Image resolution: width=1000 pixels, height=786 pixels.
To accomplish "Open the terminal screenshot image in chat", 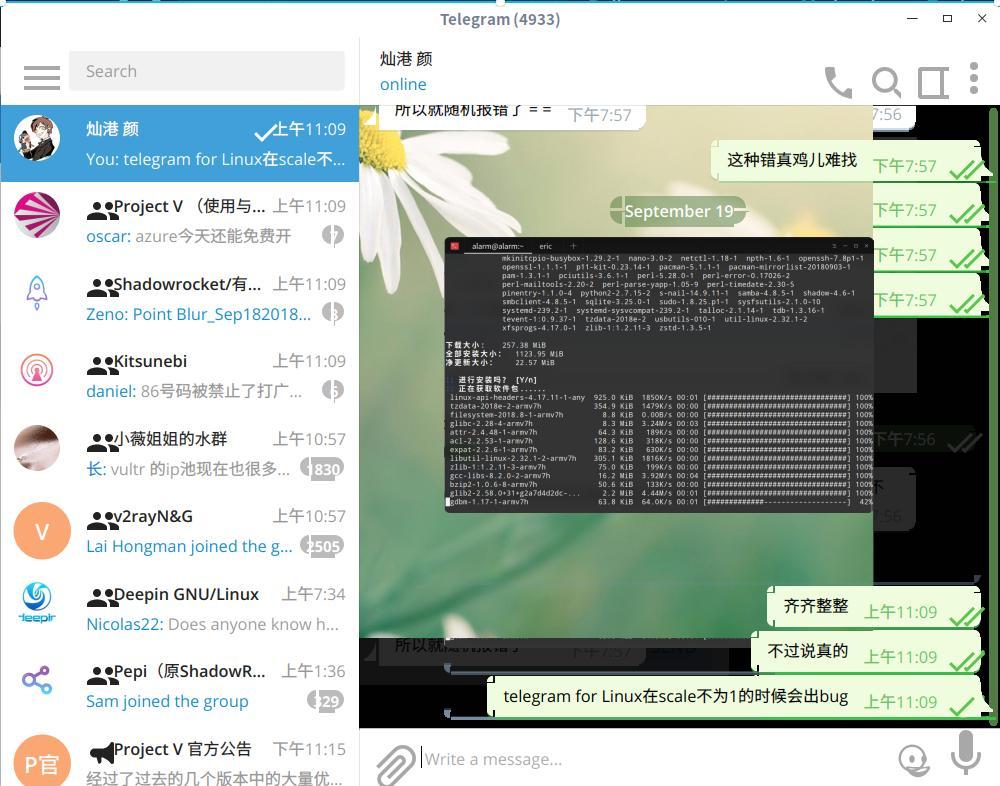I will [x=659, y=374].
